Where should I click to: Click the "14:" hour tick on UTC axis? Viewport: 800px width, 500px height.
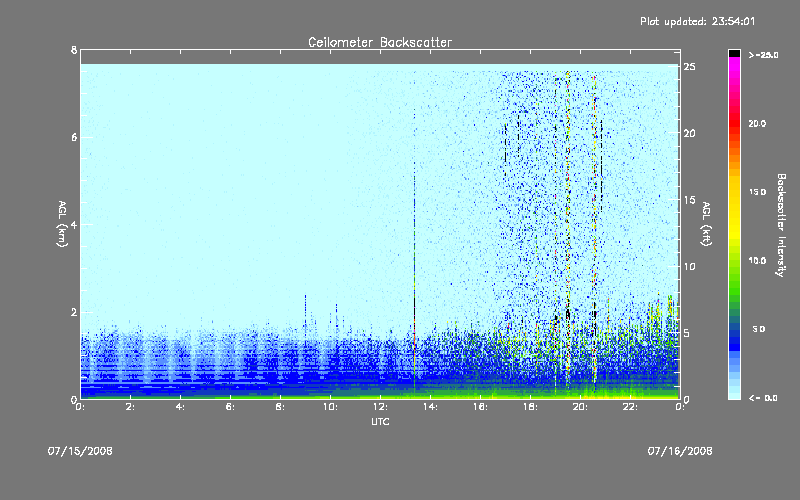(x=430, y=407)
